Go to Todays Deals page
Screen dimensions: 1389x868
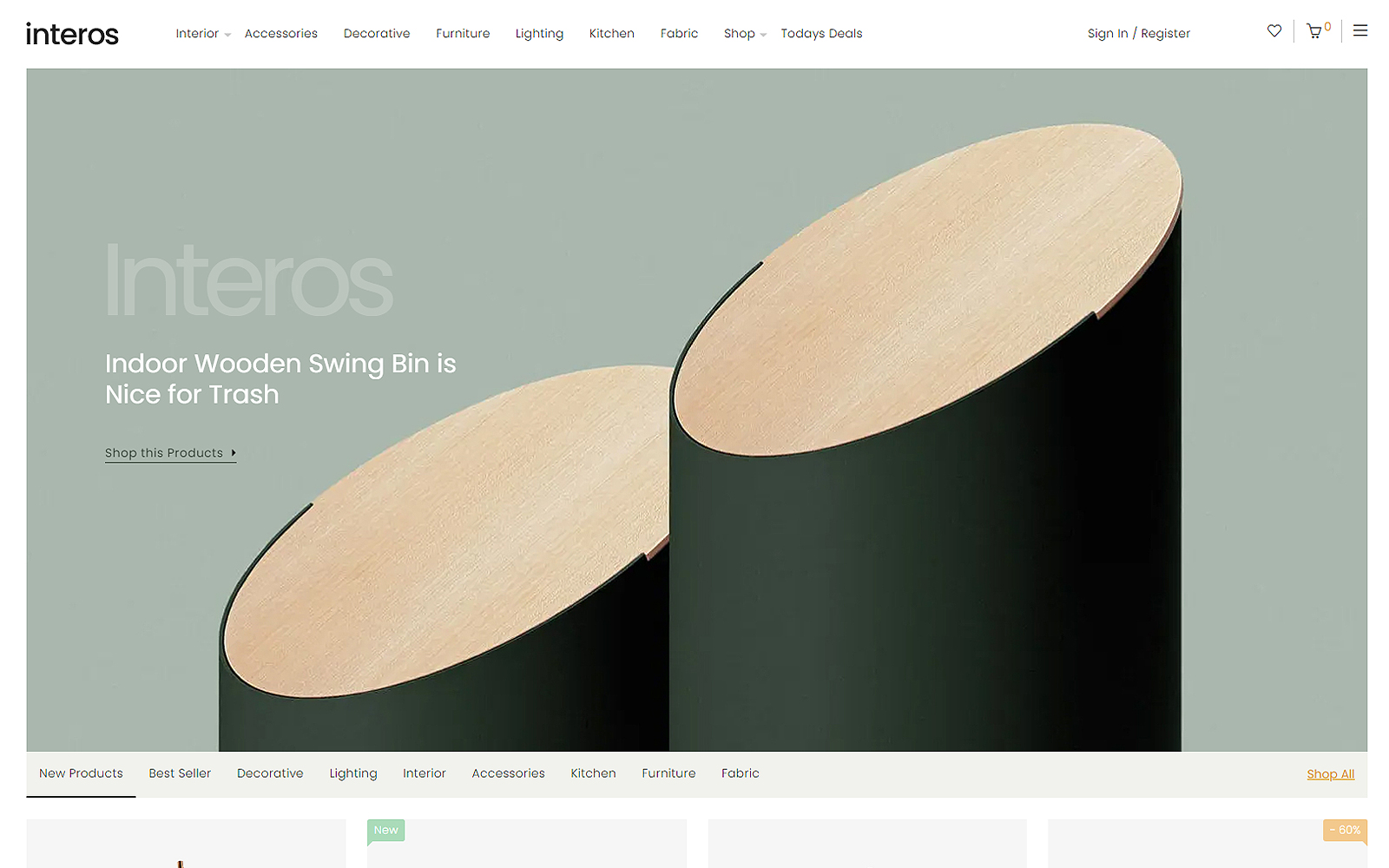click(x=821, y=34)
